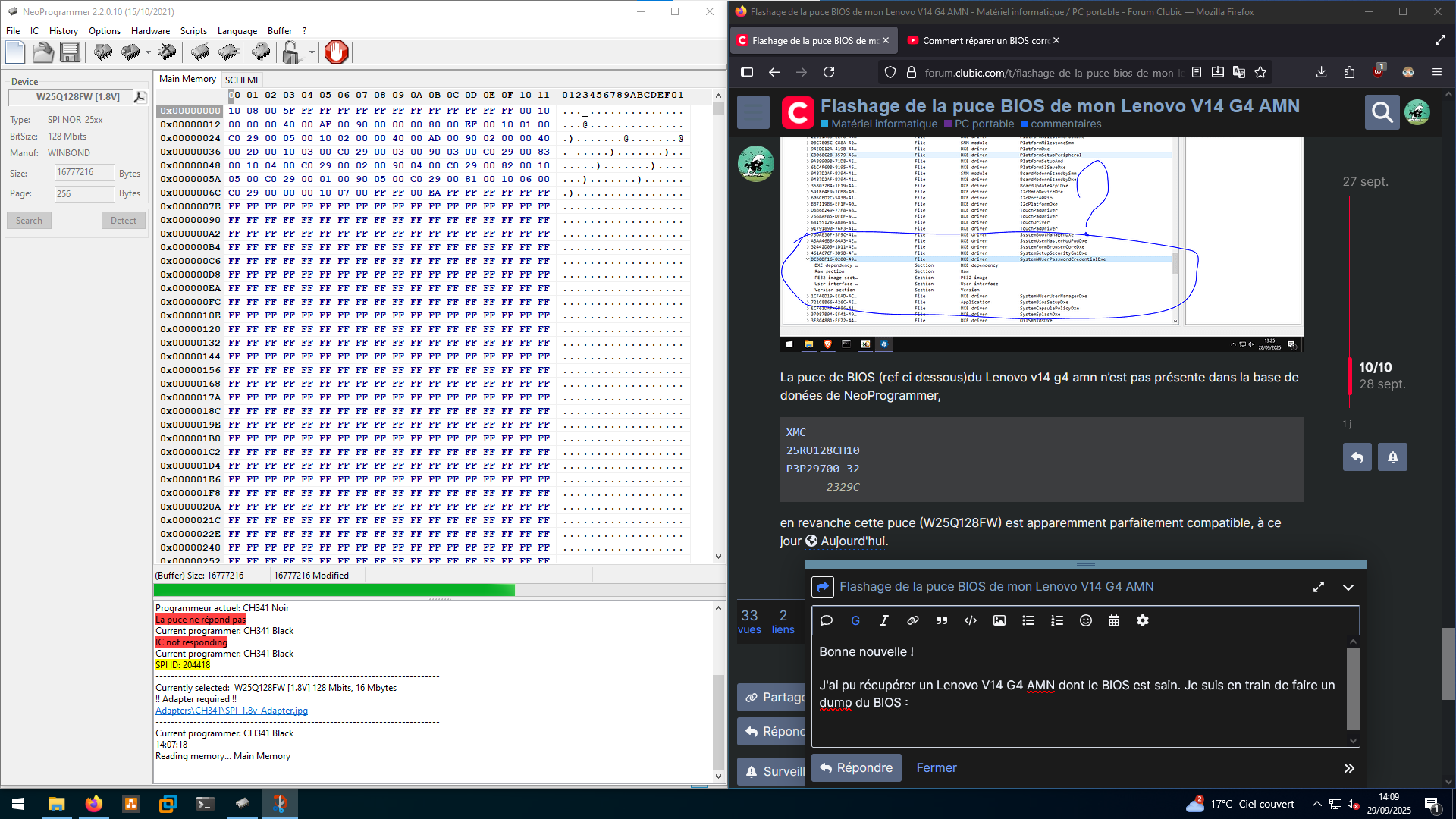1456x819 pixels.
Task: Toggle the Firefox sidebar icon
Action: click(x=747, y=72)
